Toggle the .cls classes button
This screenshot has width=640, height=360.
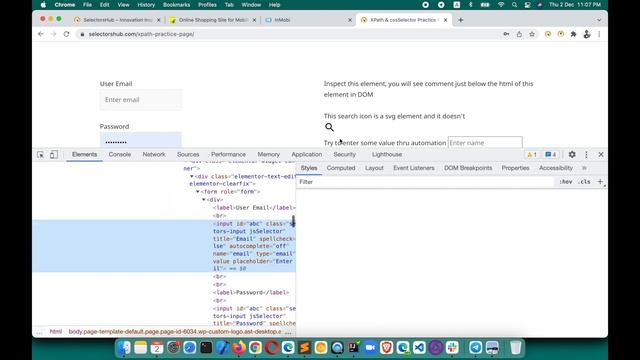point(584,182)
